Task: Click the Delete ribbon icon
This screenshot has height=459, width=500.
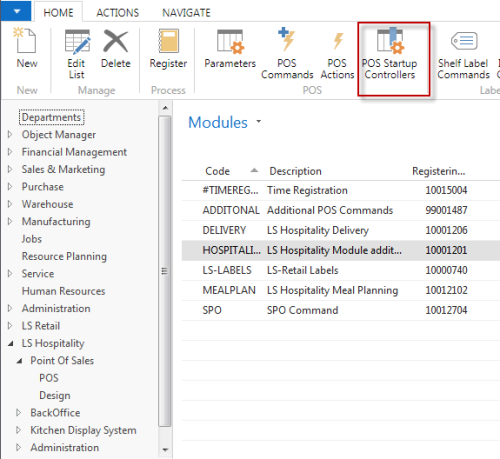Action: click(116, 41)
